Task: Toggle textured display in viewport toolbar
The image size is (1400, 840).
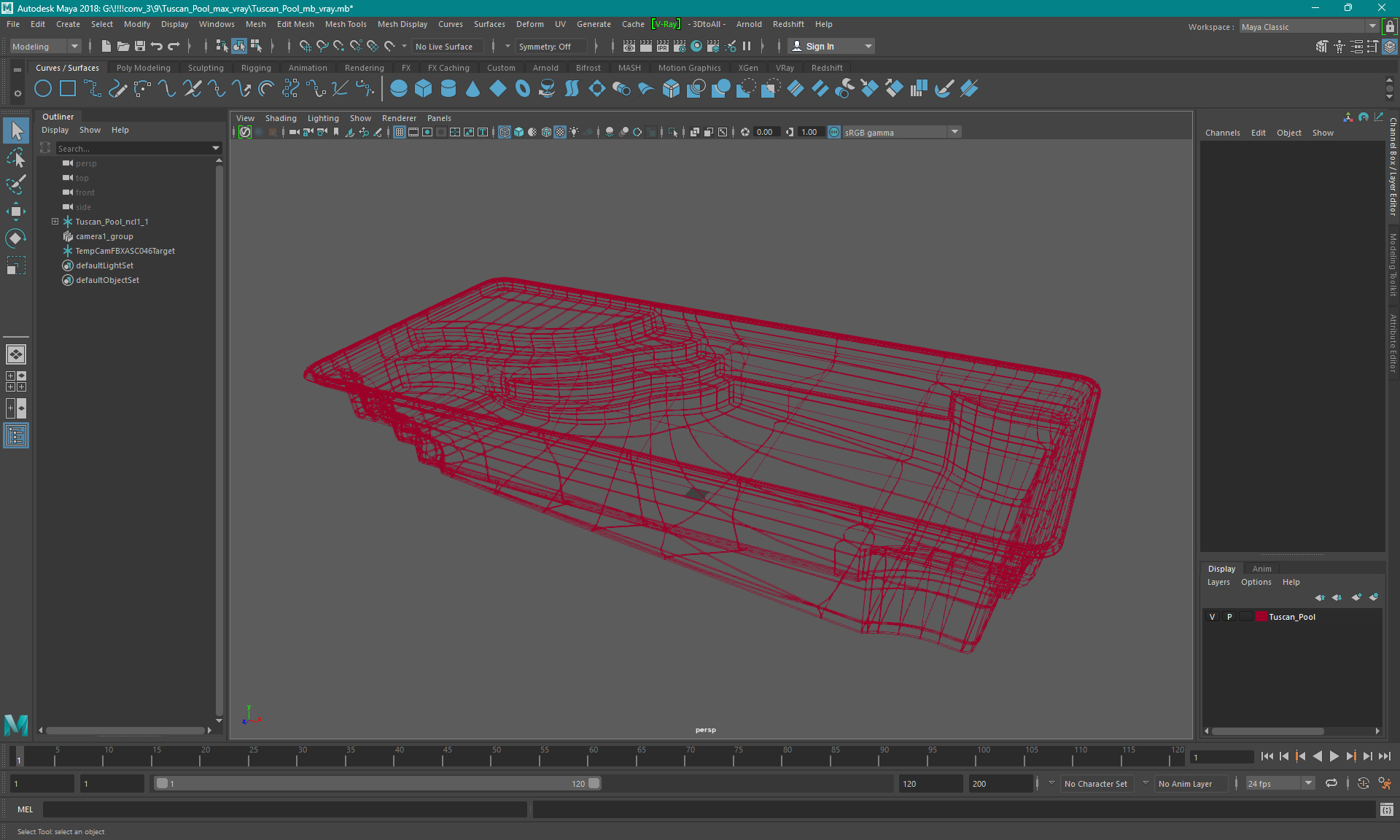Action: pos(560,132)
